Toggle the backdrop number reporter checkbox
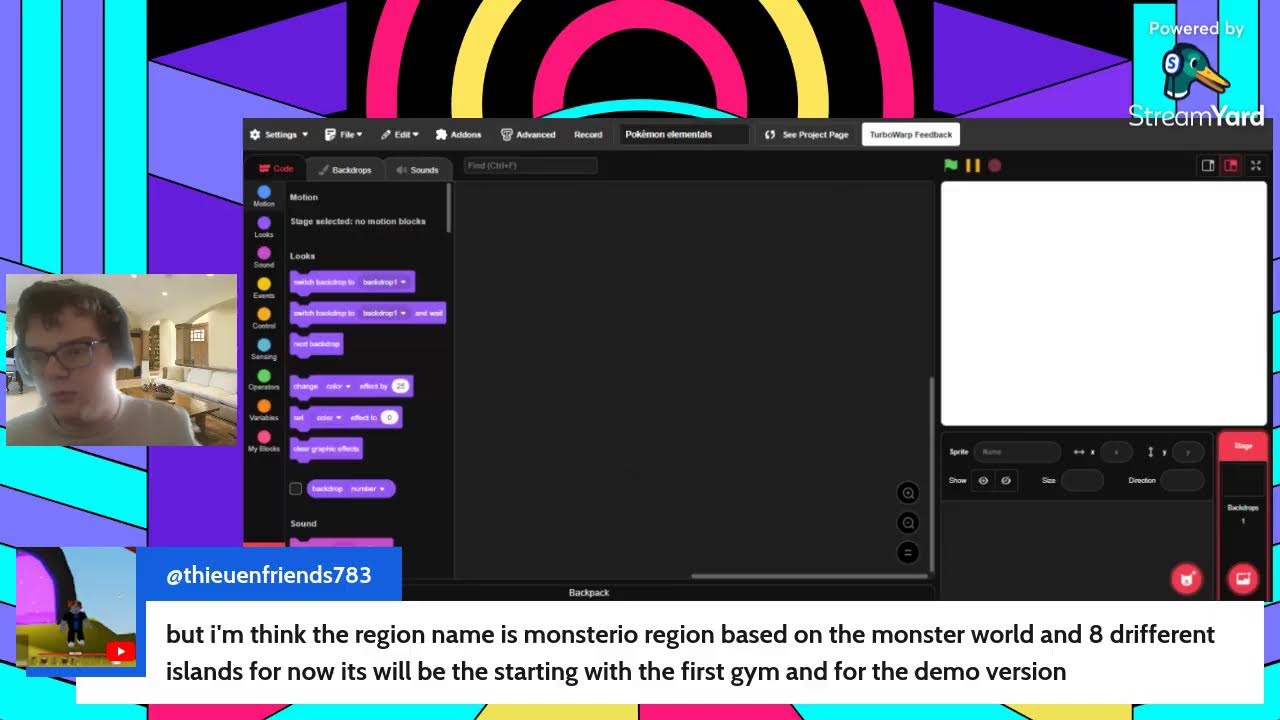 295,489
